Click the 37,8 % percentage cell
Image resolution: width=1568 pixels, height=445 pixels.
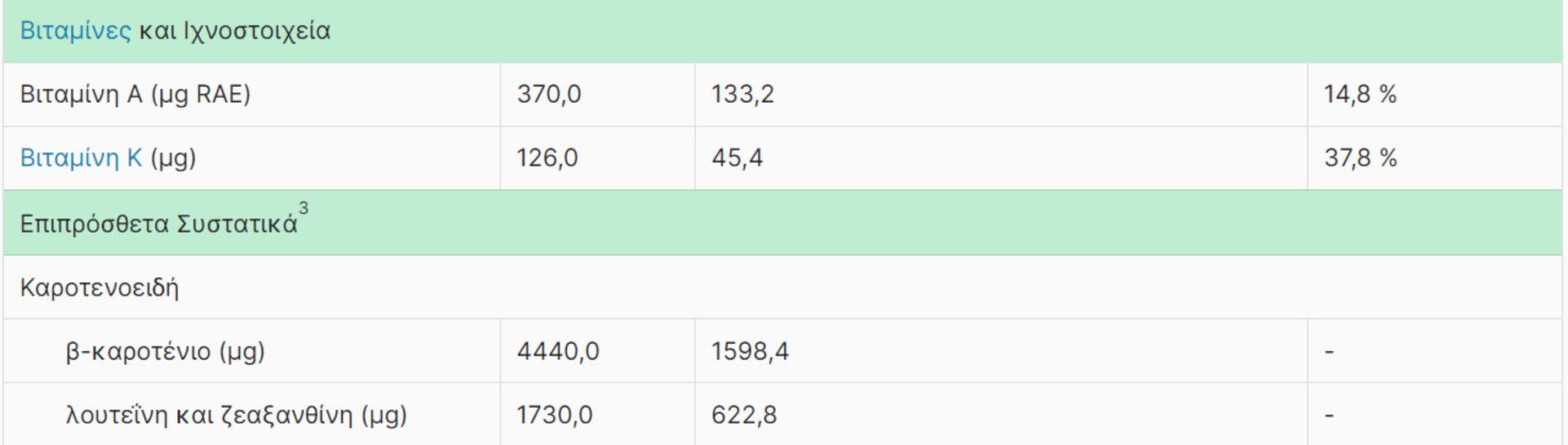tap(1360, 158)
